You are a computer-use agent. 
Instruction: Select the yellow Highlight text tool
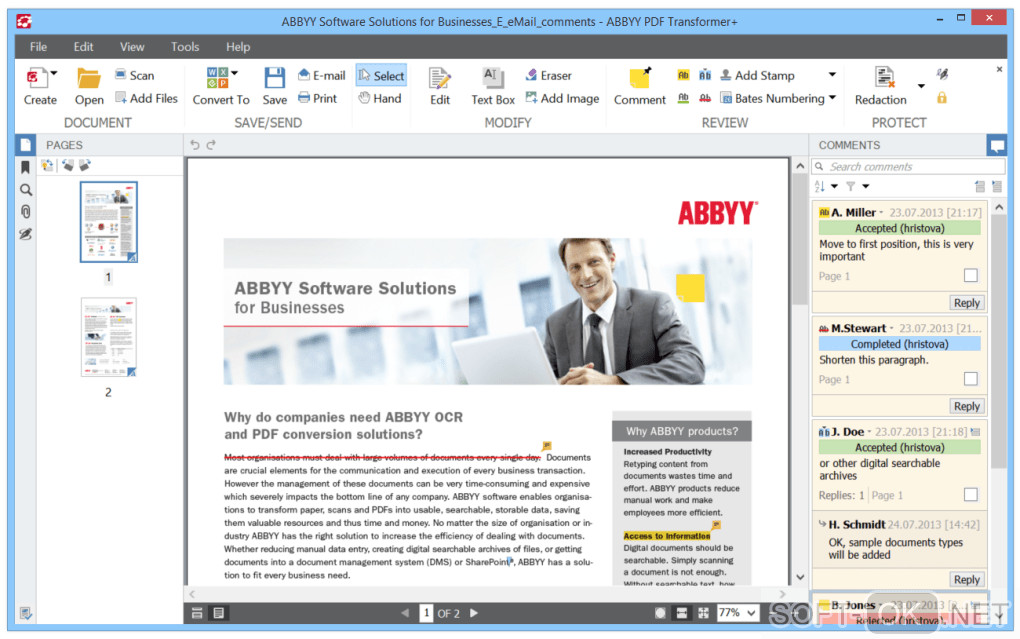click(683, 75)
